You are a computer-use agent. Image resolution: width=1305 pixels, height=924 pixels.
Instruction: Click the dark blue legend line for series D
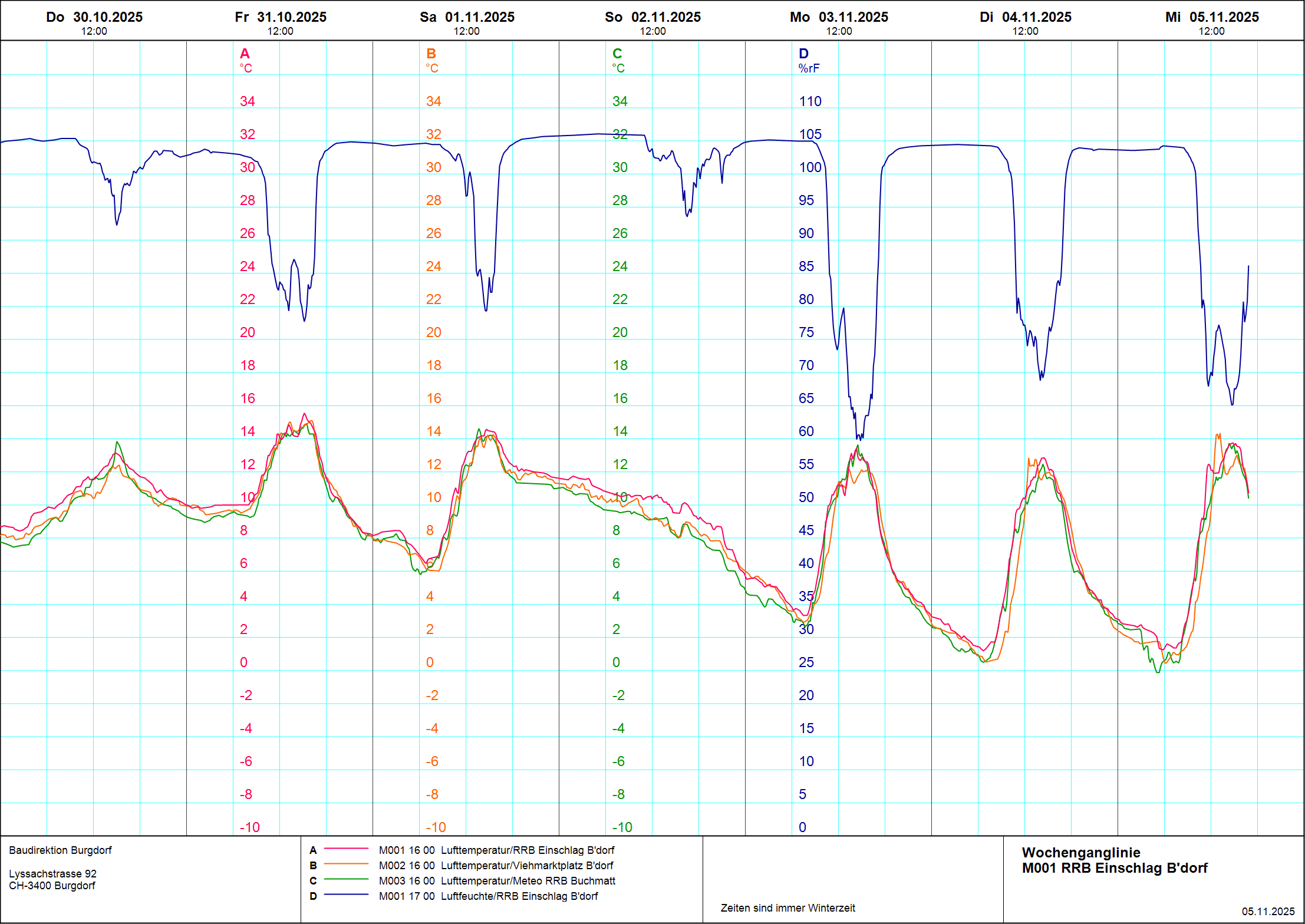coord(347,895)
